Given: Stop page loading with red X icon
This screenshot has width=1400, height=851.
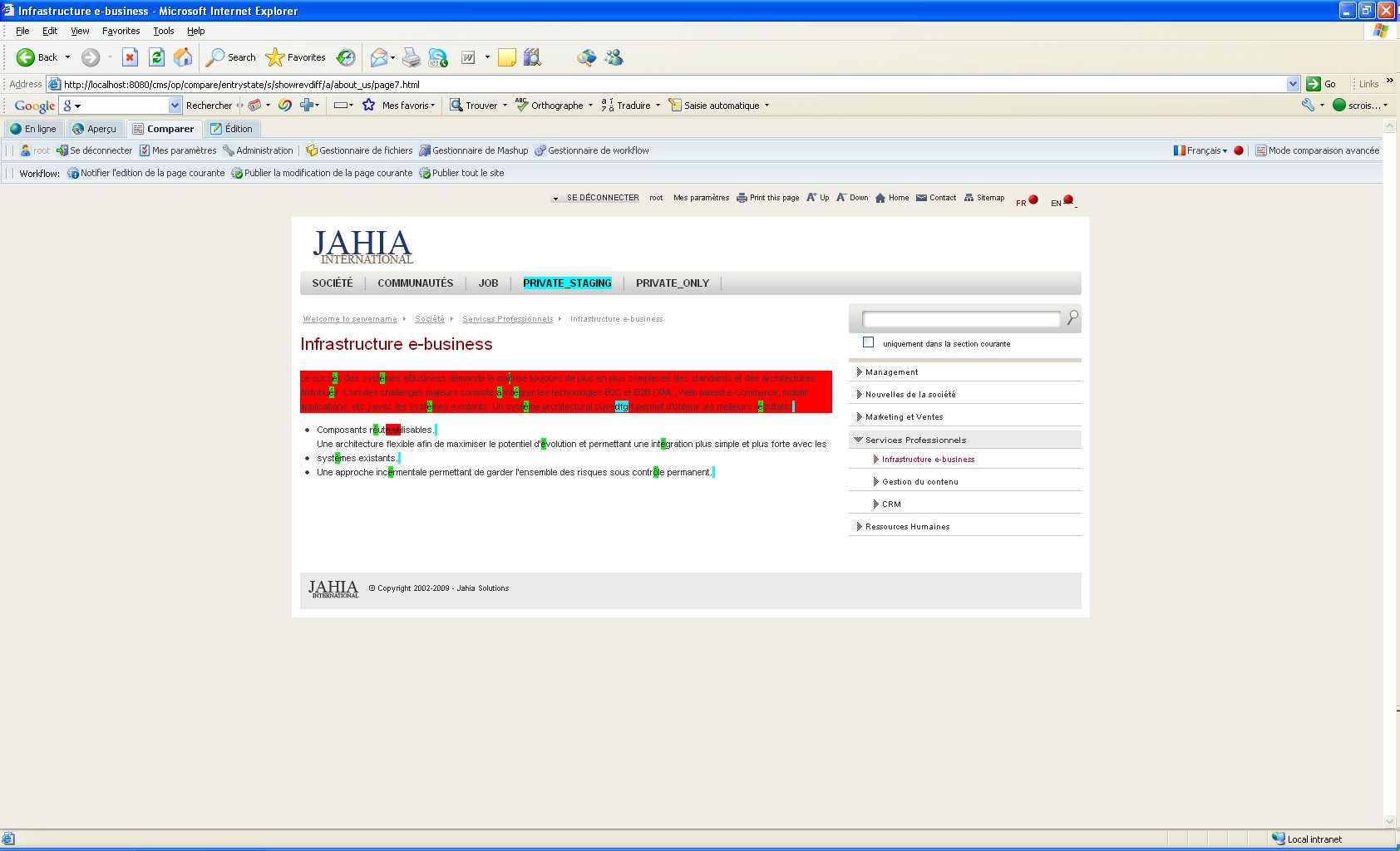Looking at the screenshot, I should click(130, 57).
